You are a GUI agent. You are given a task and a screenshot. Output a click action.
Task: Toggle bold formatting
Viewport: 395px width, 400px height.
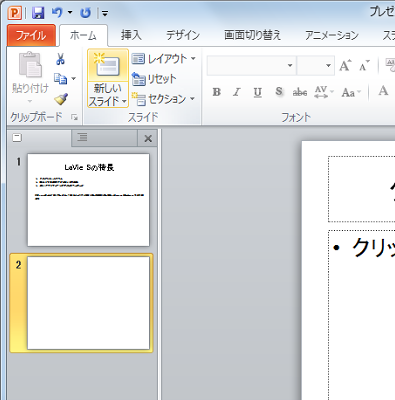click(217, 92)
